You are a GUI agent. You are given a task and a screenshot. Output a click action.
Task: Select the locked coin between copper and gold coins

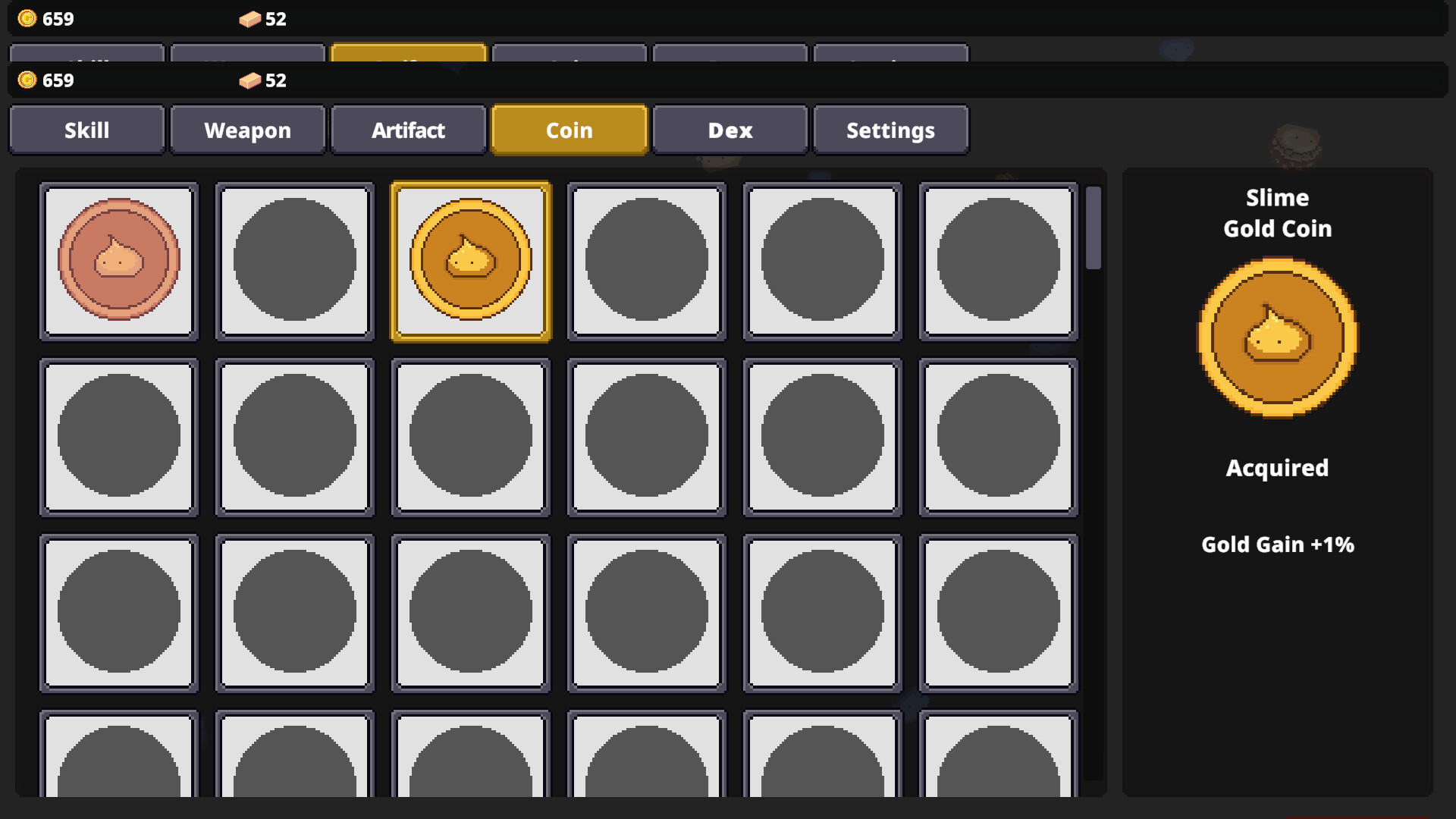point(295,261)
